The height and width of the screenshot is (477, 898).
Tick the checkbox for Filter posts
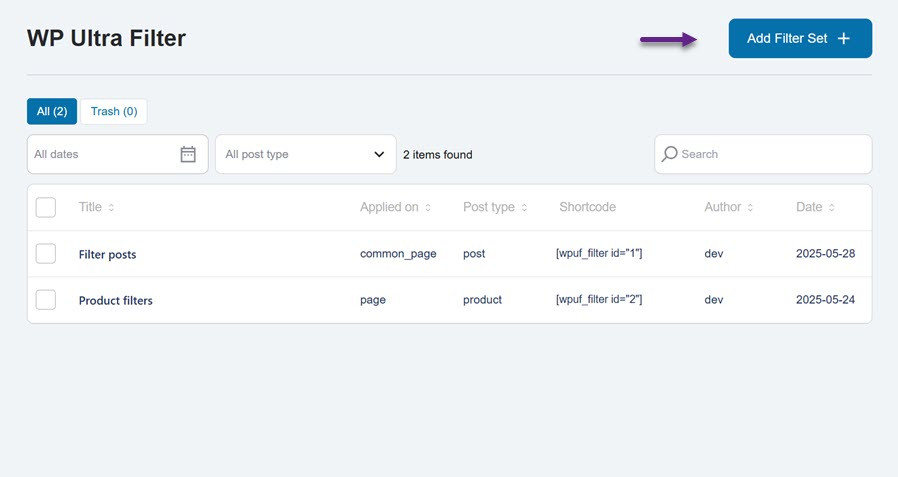tap(46, 254)
